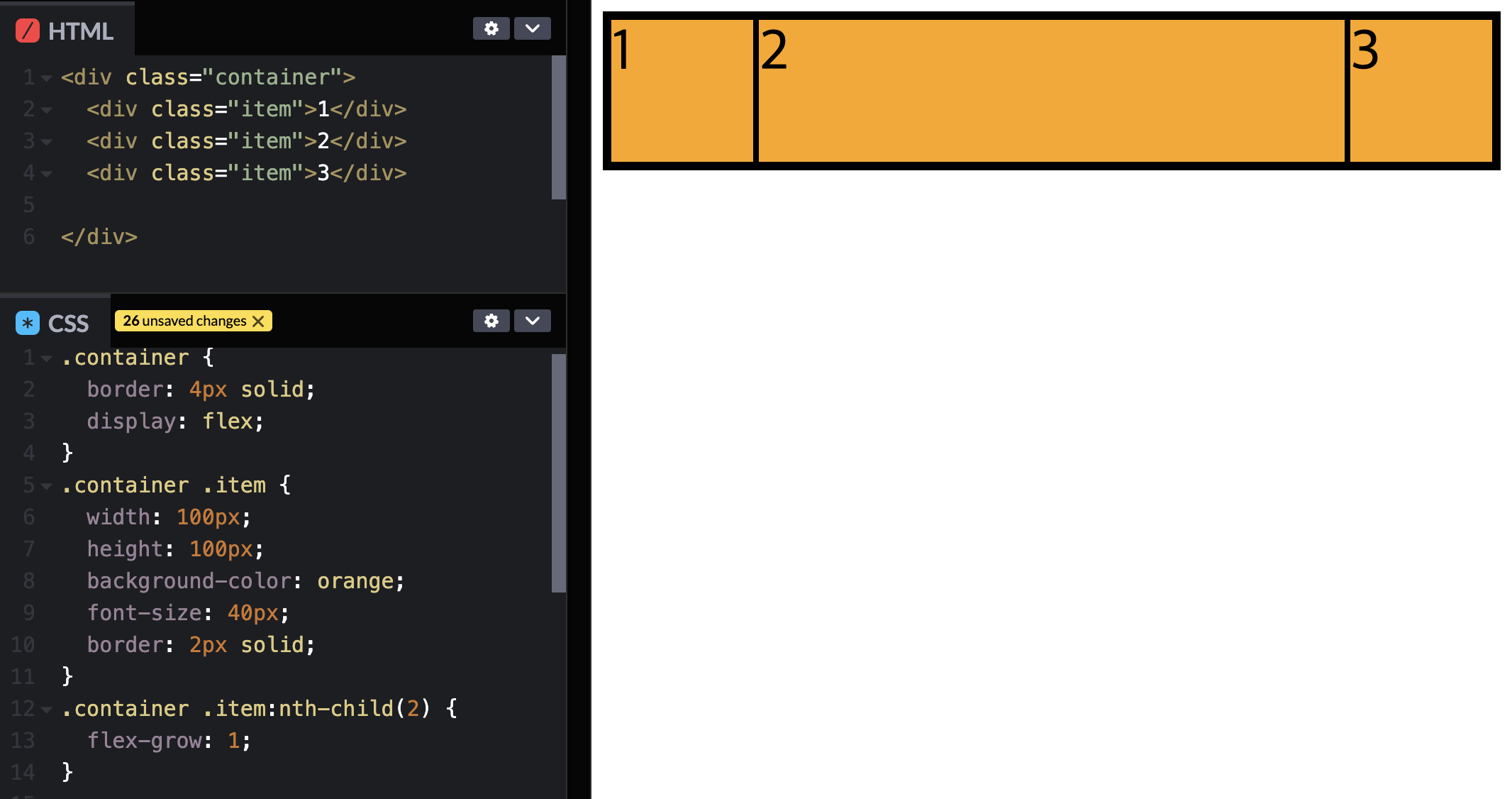The width and height of the screenshot is (1512, 799).
Task: Collapse the .container .item rule
Action: click(x=47, y=487)
